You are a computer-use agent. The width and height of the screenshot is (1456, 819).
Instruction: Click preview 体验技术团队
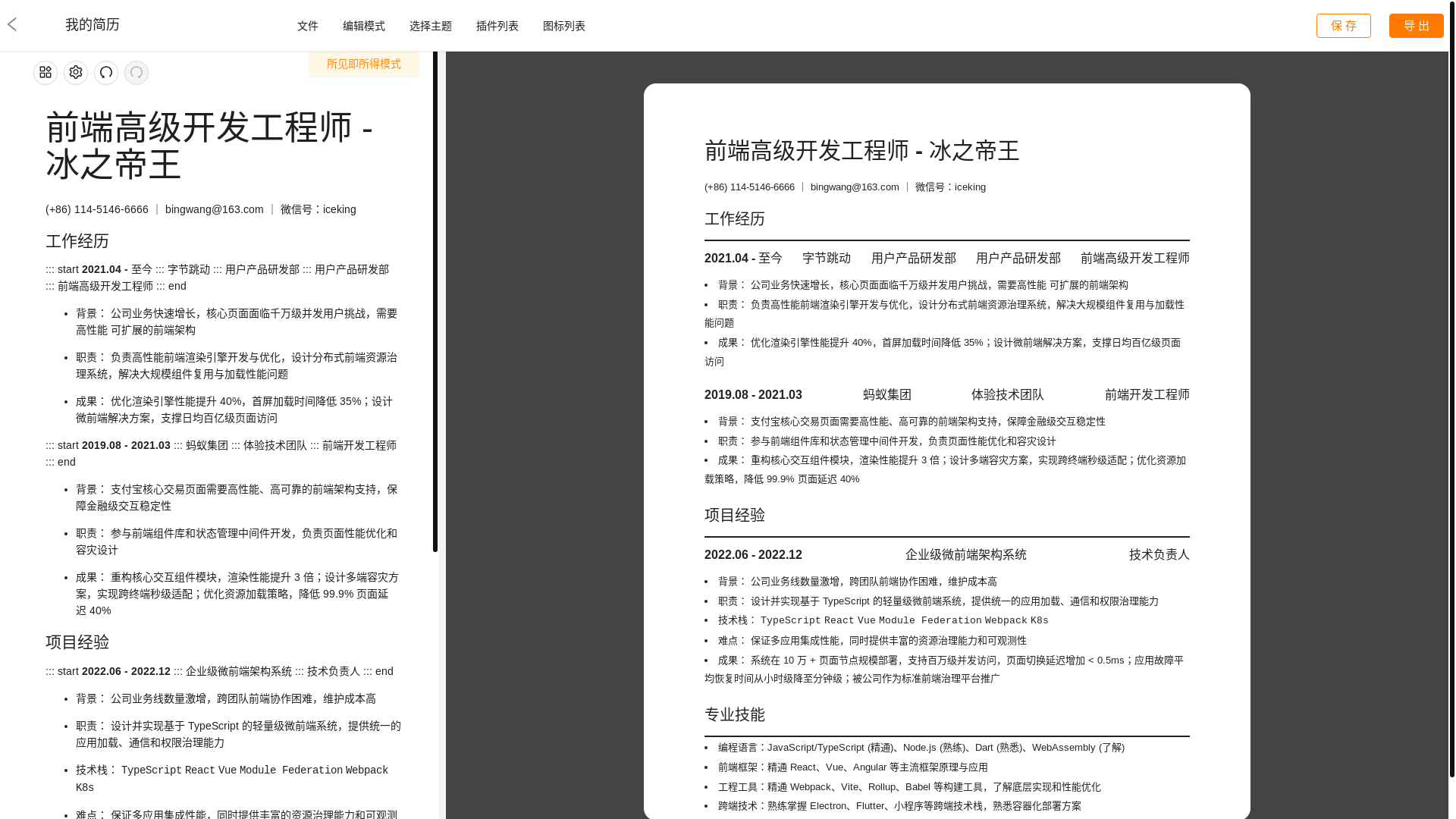1008,395
